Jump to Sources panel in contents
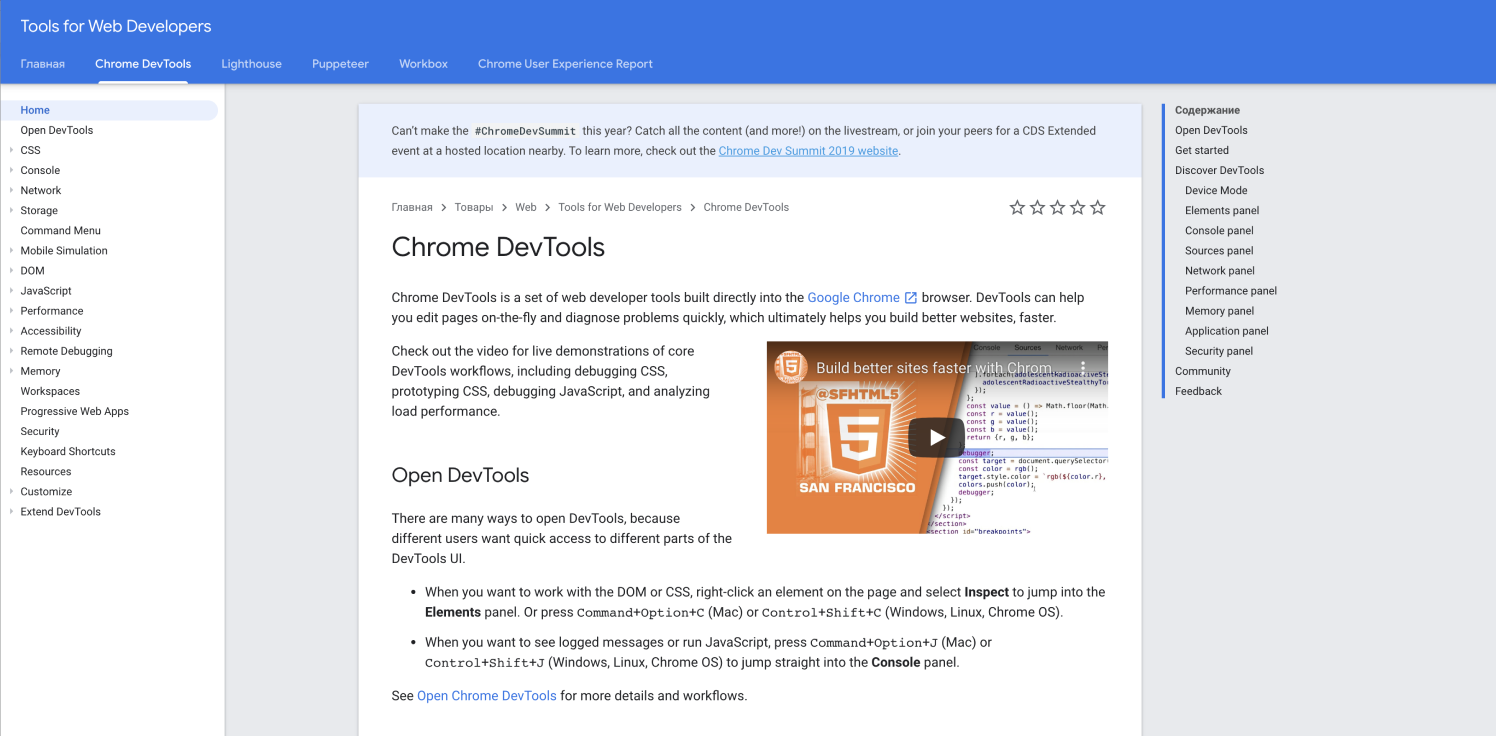The image size is (1496, 736). click(x=1219, y=250)
